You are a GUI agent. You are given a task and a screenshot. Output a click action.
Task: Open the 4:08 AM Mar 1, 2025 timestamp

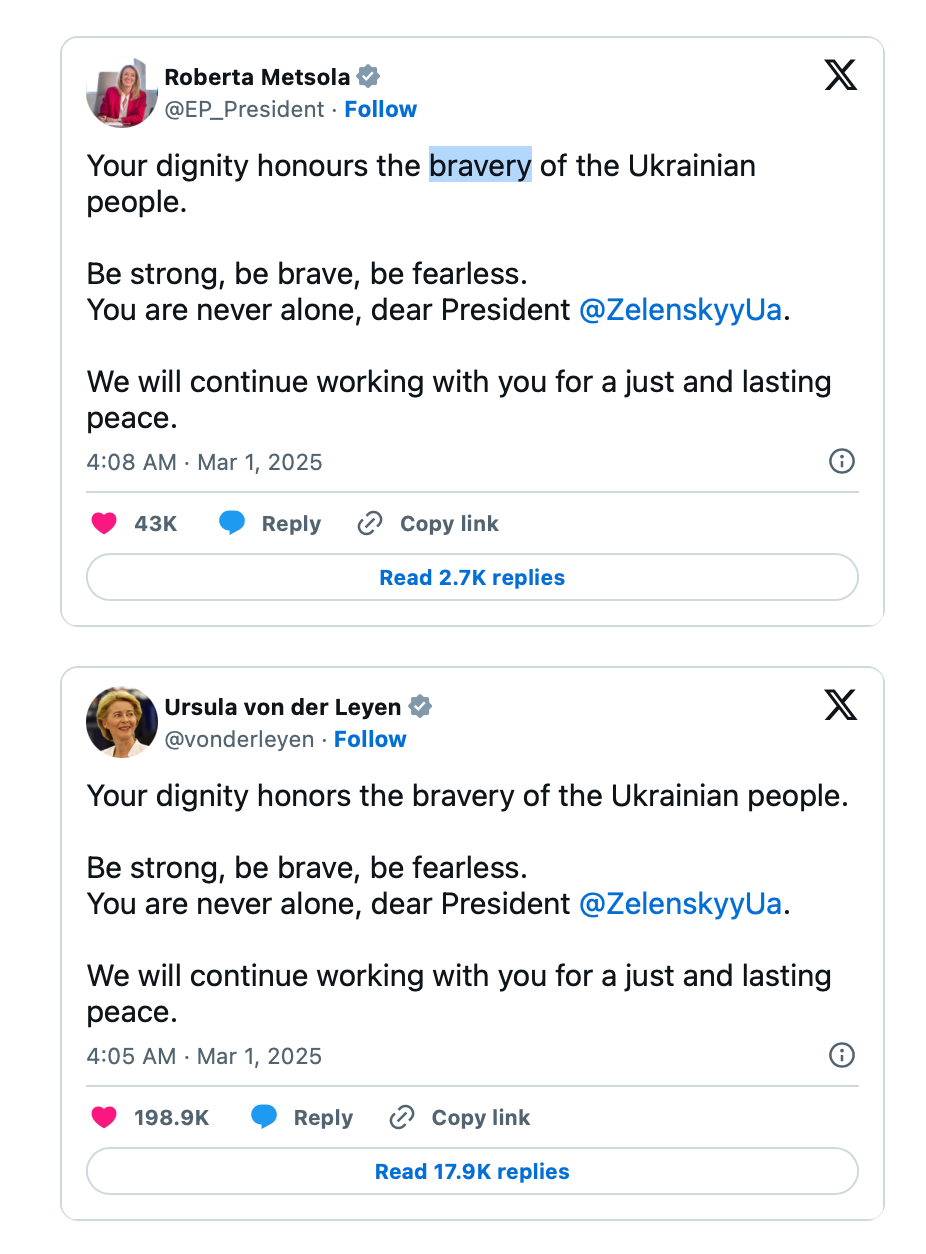[x=205, y=462]
